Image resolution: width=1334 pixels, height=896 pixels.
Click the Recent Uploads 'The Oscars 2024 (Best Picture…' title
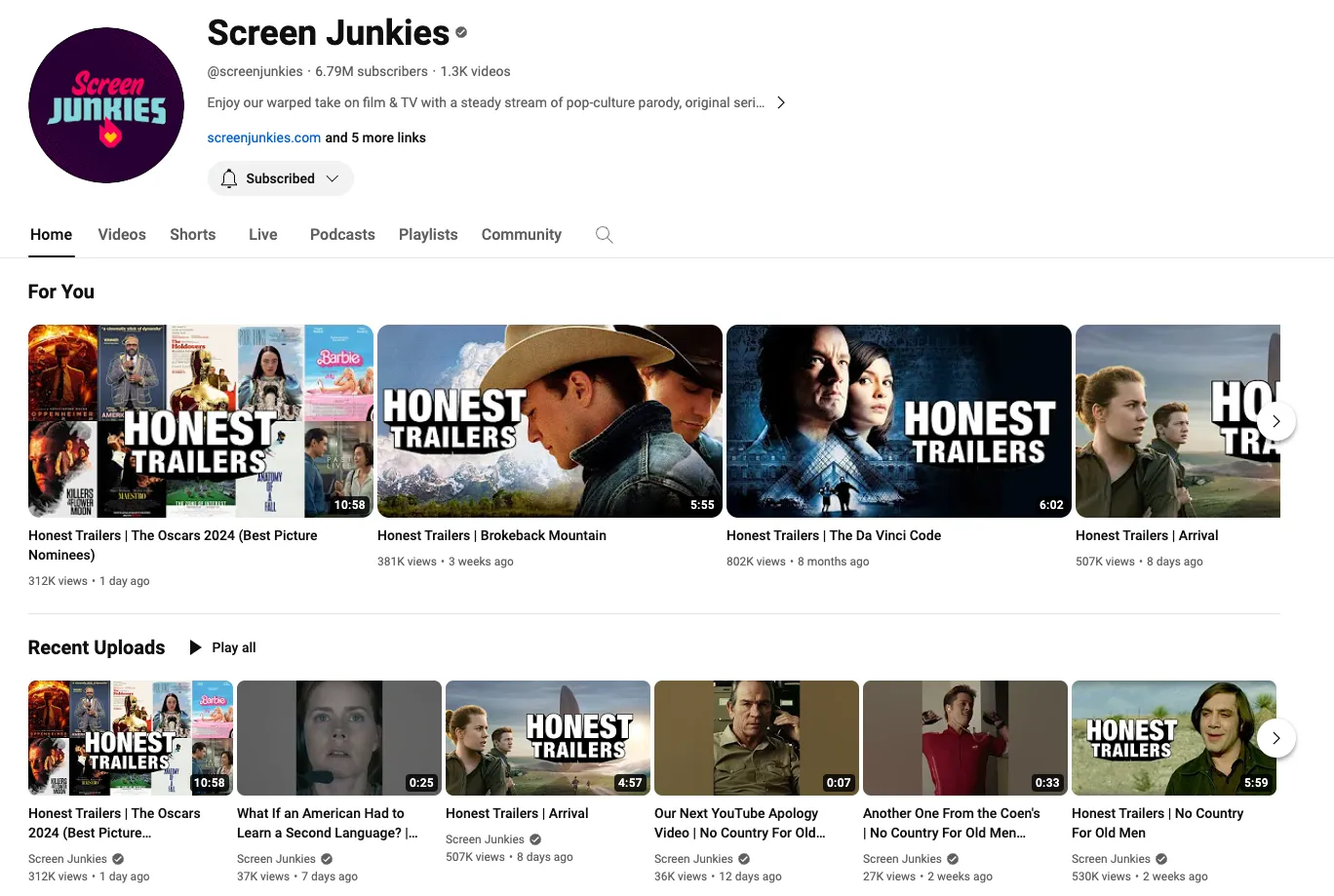pyautogui.click(x=114, y=823)
